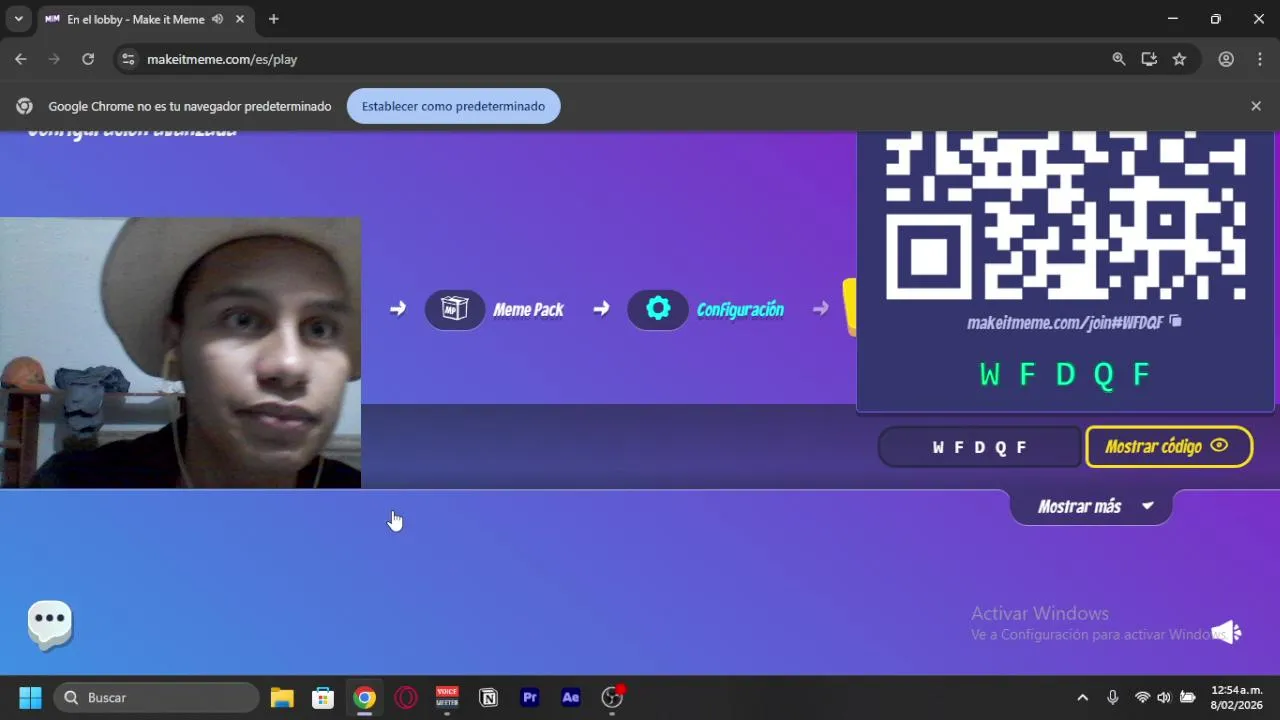Click the address bar URL
This screenshot has width=1280, height=720.
point(222,59)
